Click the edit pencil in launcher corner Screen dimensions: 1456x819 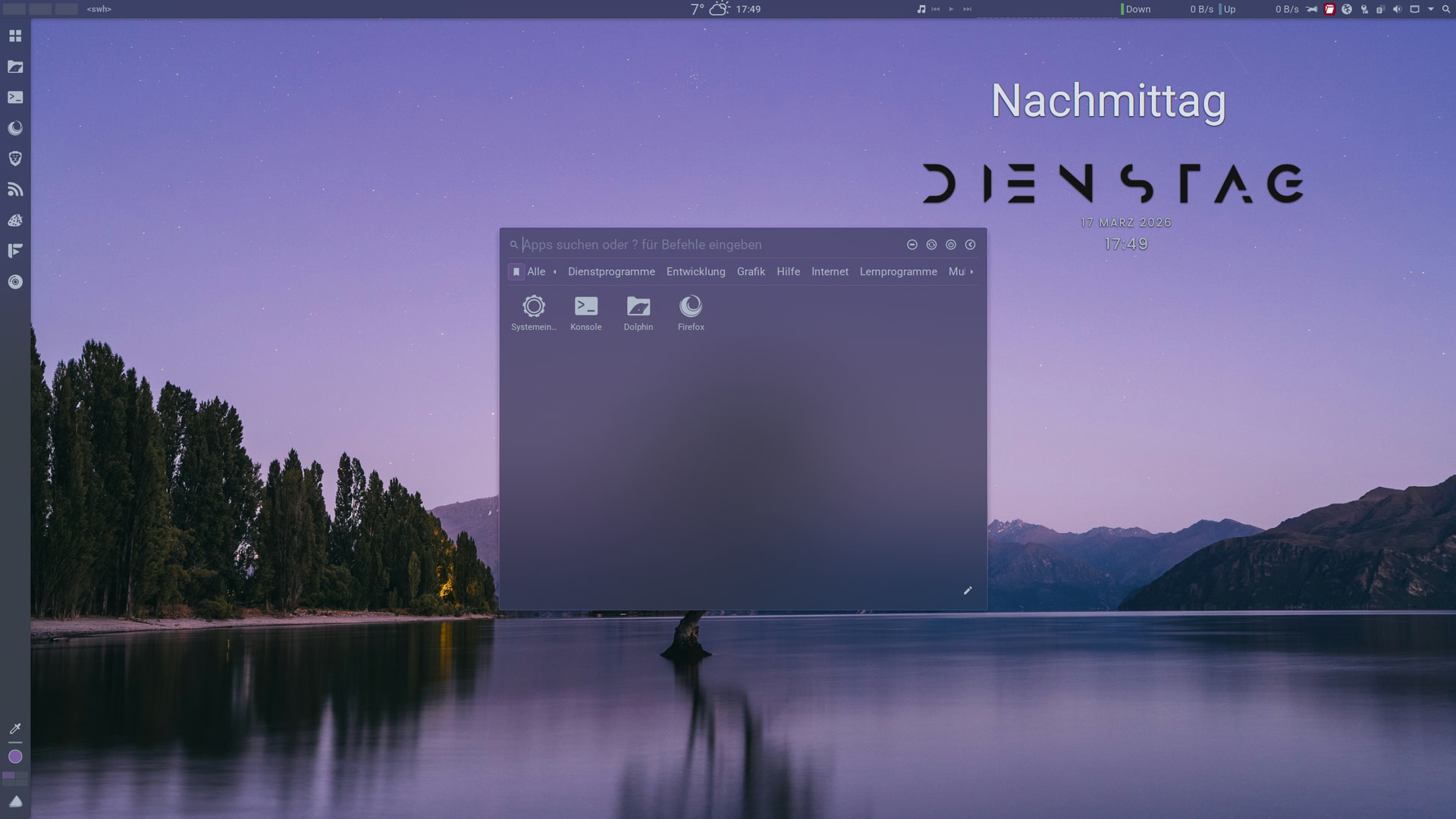click(968, 591)
